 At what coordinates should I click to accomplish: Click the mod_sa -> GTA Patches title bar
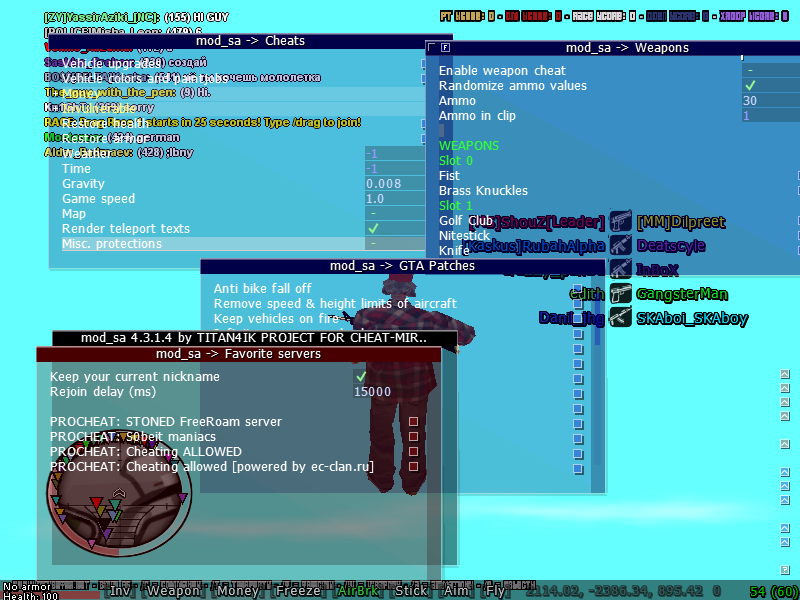tap(403, 266)
